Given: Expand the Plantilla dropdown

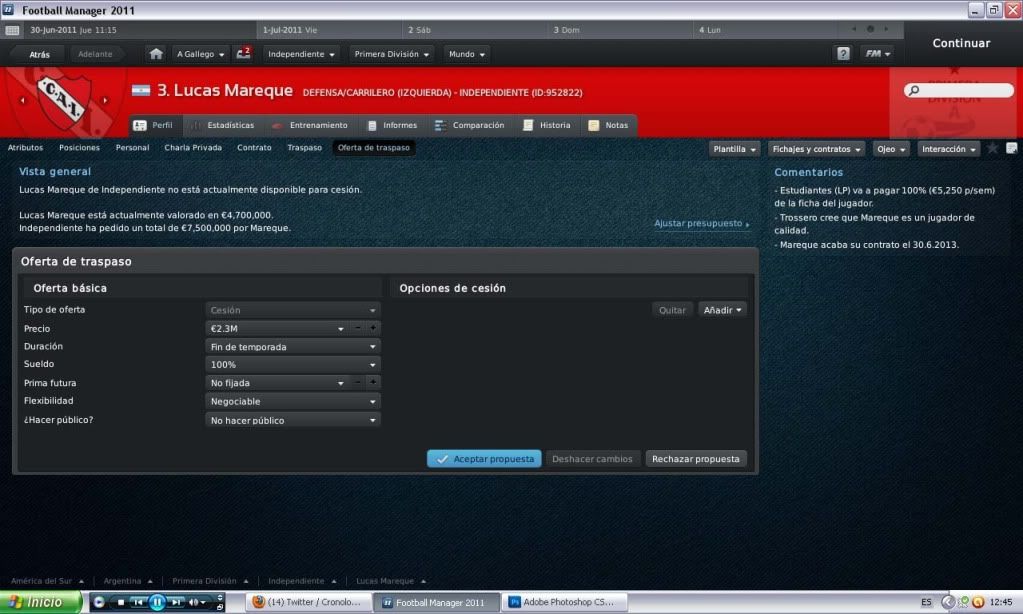Looking at the screenshot, I should tap(735, 149).
